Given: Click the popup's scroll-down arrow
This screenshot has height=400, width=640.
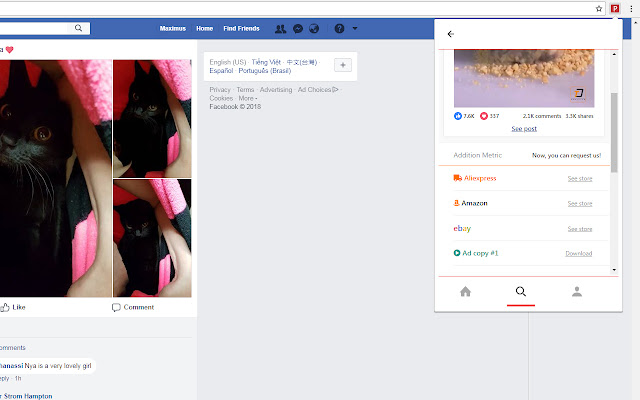Looking at the screenshot, I should (614, 270).
